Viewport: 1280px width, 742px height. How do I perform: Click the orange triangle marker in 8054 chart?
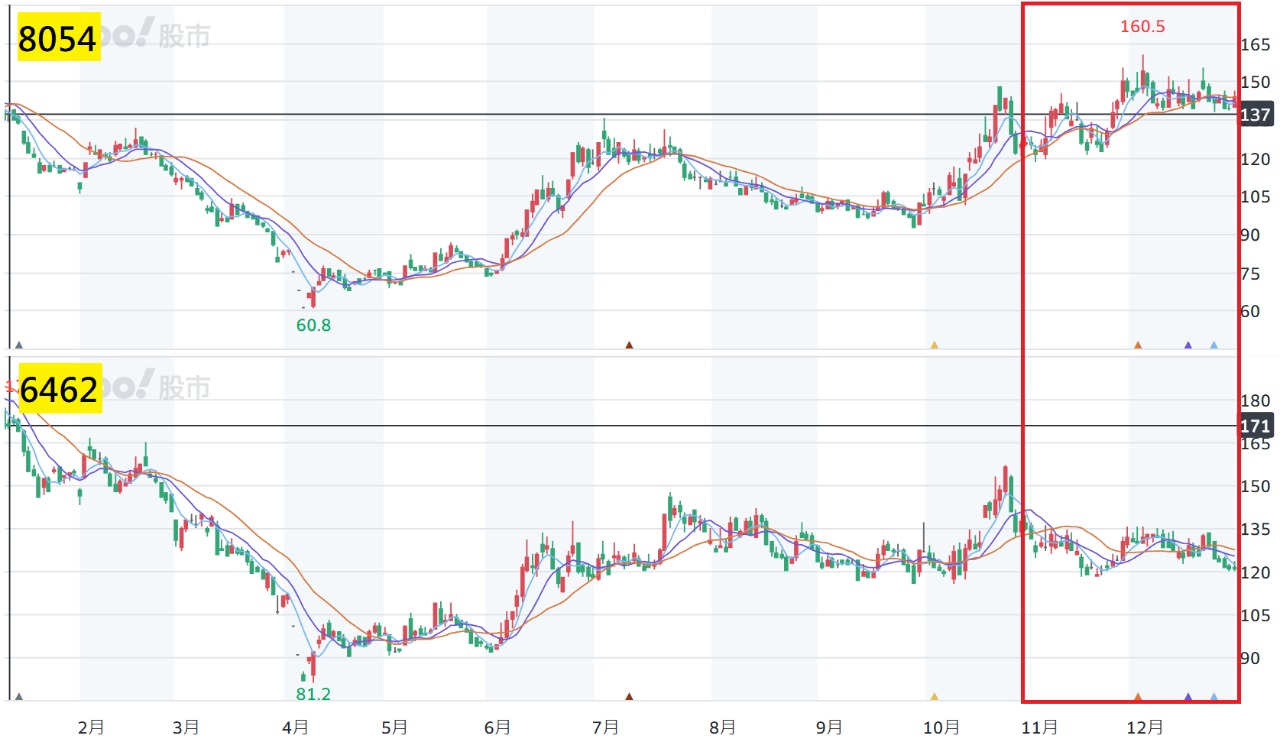(x=1138, y=345)
